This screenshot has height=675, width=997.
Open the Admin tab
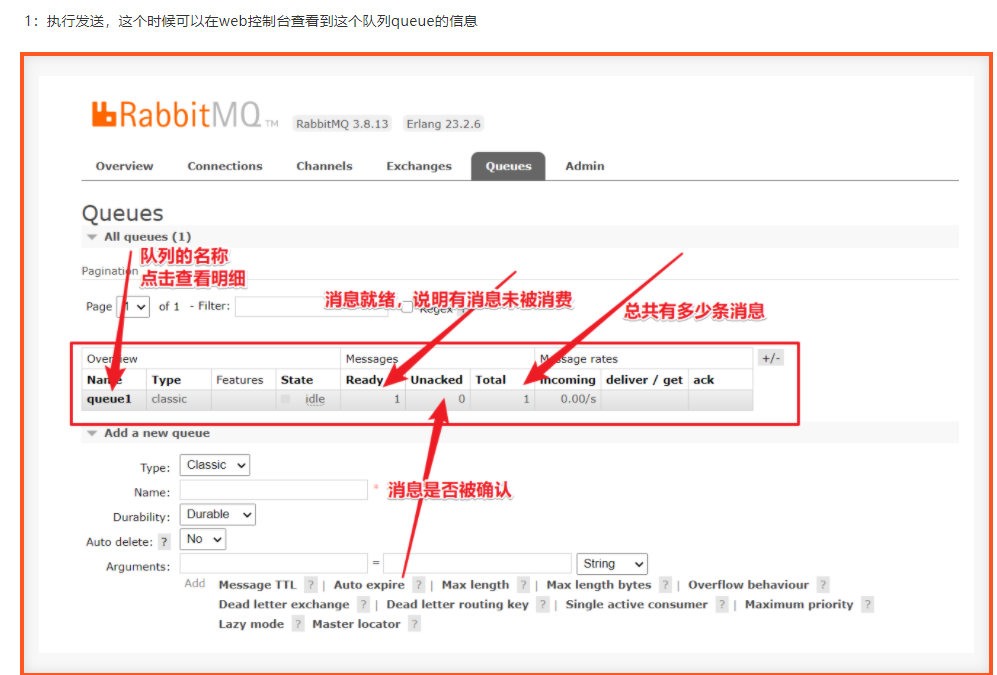(x=584, y=166)
